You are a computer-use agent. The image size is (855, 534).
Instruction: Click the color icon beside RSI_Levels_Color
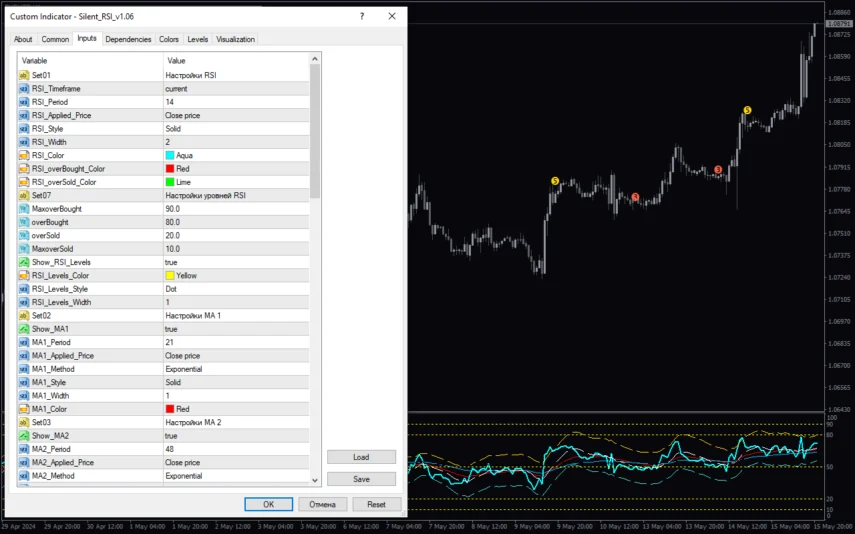click(24, 275)
